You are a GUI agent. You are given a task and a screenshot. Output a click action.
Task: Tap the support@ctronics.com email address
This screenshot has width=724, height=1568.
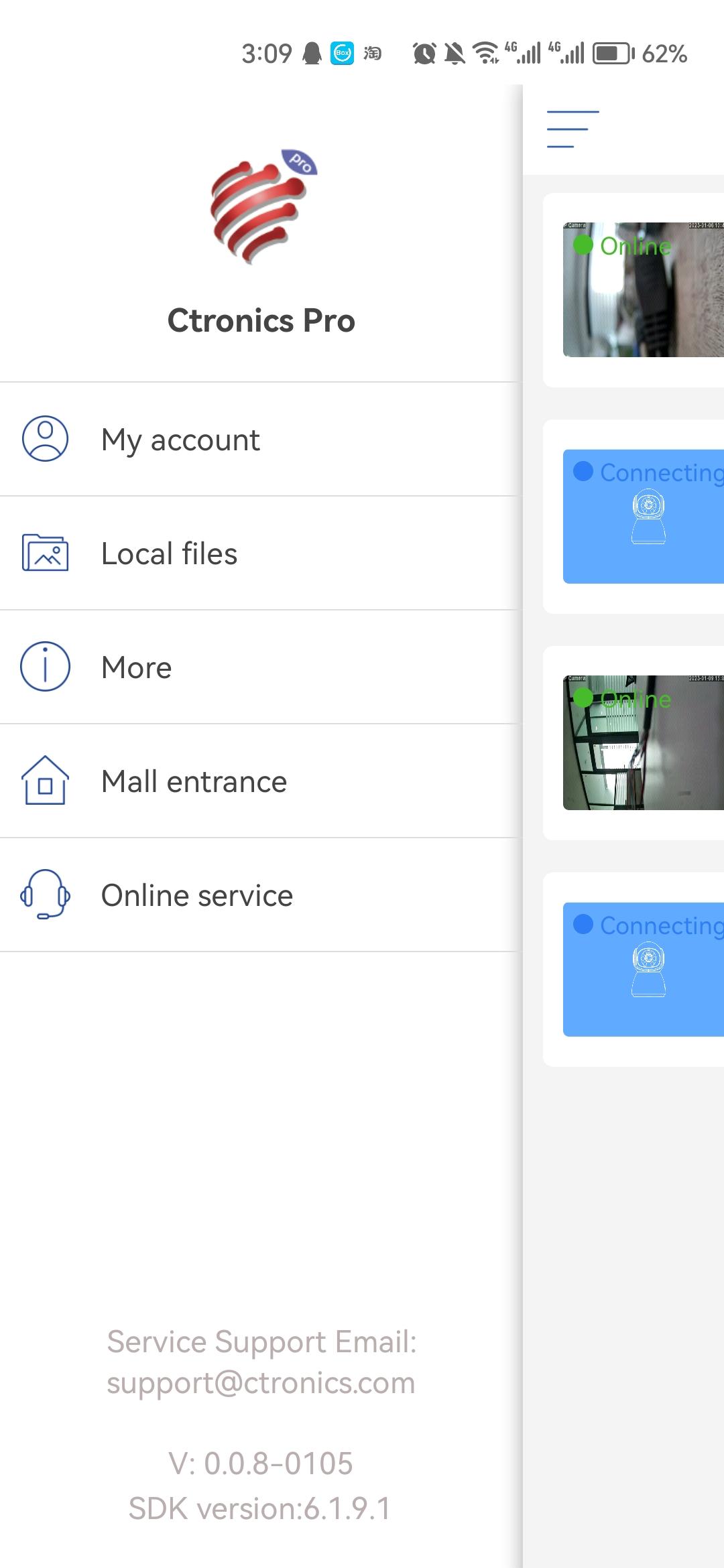point(261,1383)
